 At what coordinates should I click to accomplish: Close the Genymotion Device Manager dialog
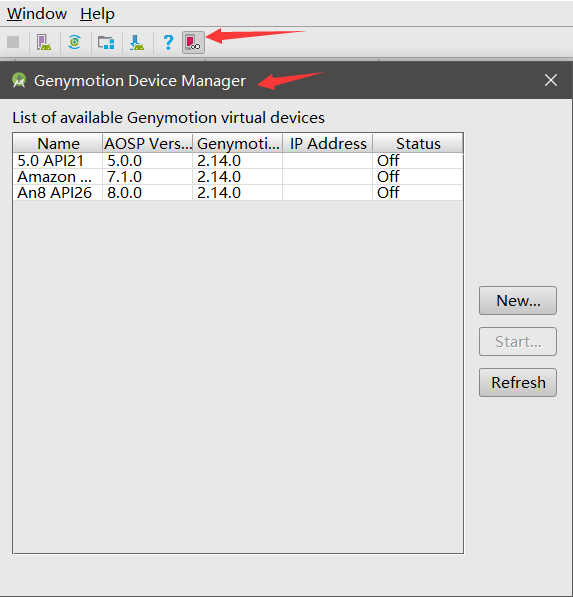pos(551,80)
